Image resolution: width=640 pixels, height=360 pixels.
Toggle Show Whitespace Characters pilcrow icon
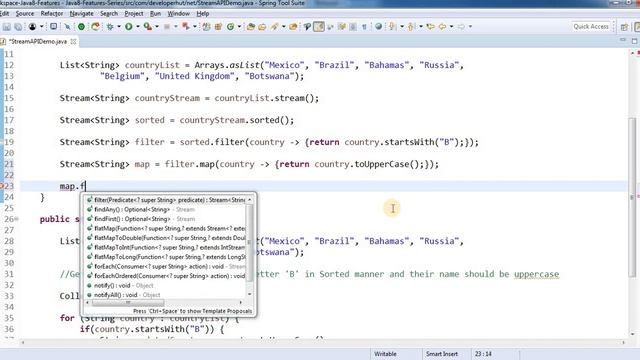click(364, 27)
